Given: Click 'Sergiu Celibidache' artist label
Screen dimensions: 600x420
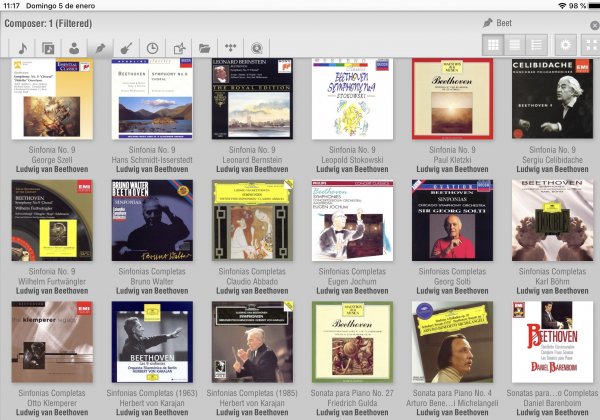Looking at the screenshot, I should [x=553, y=160].
